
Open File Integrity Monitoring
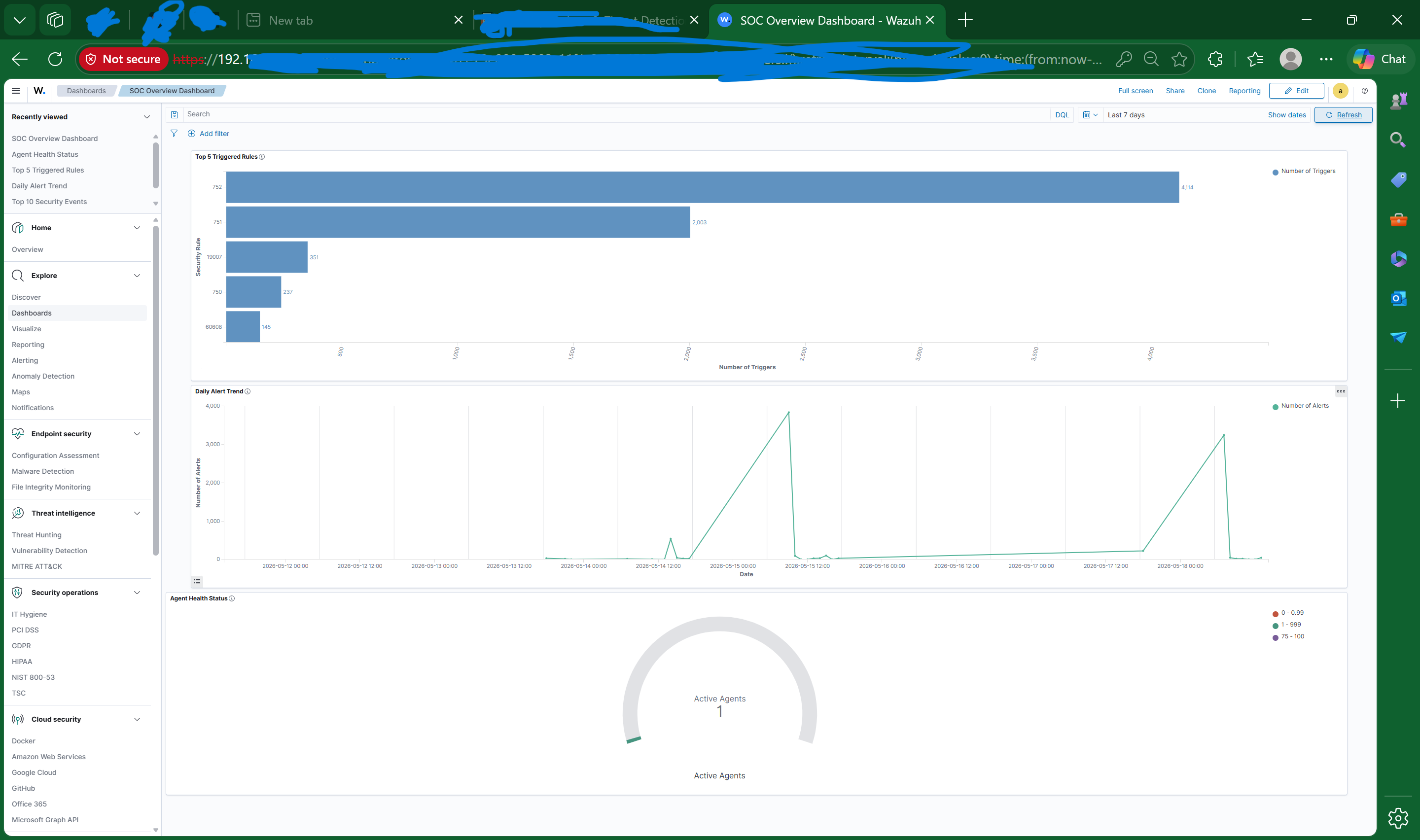(x=51, y=488)
